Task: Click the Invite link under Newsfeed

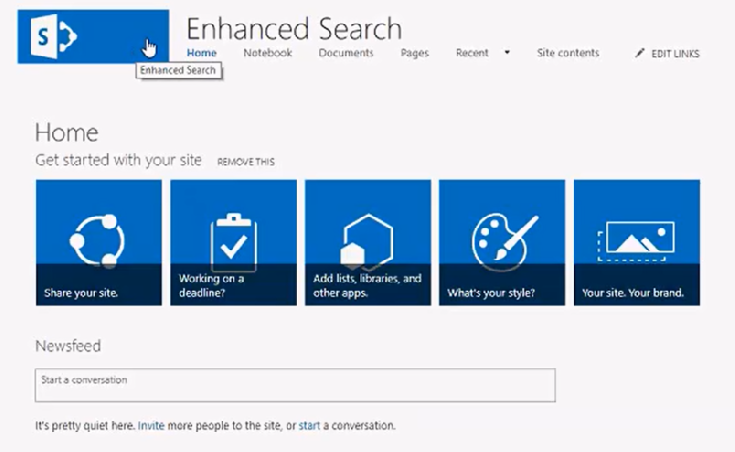Action: 151,425
